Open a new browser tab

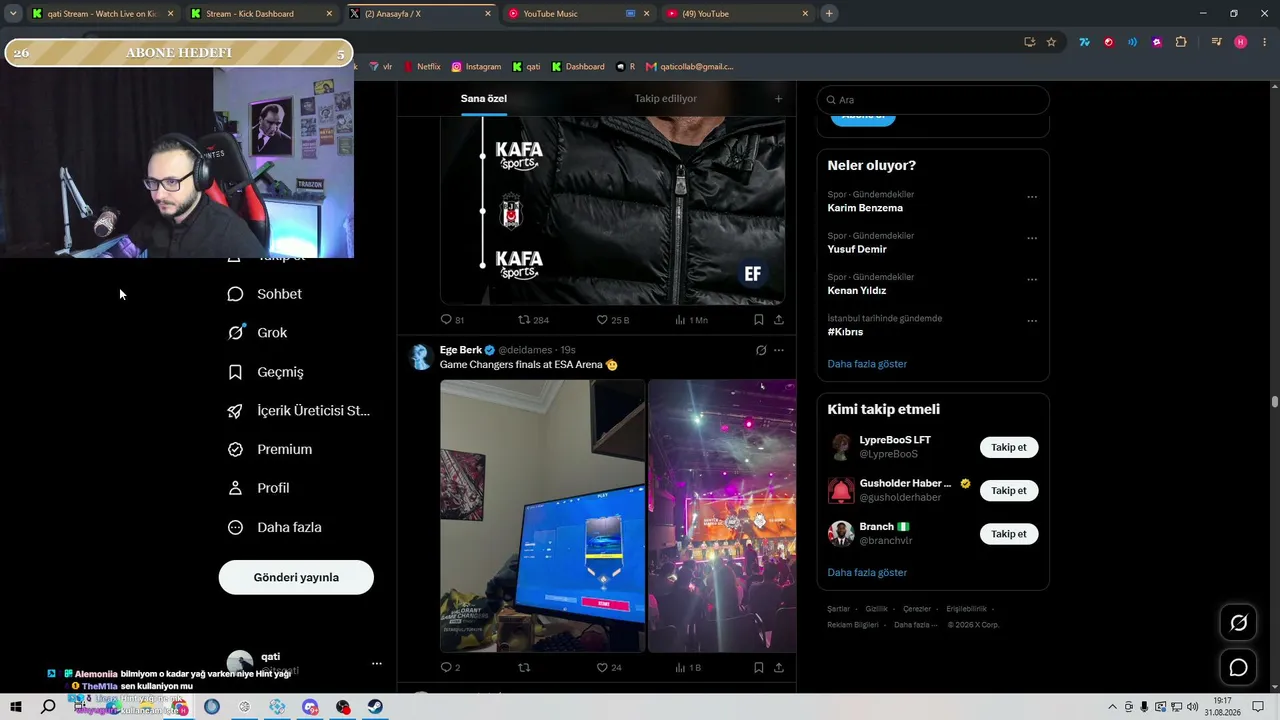829,14
